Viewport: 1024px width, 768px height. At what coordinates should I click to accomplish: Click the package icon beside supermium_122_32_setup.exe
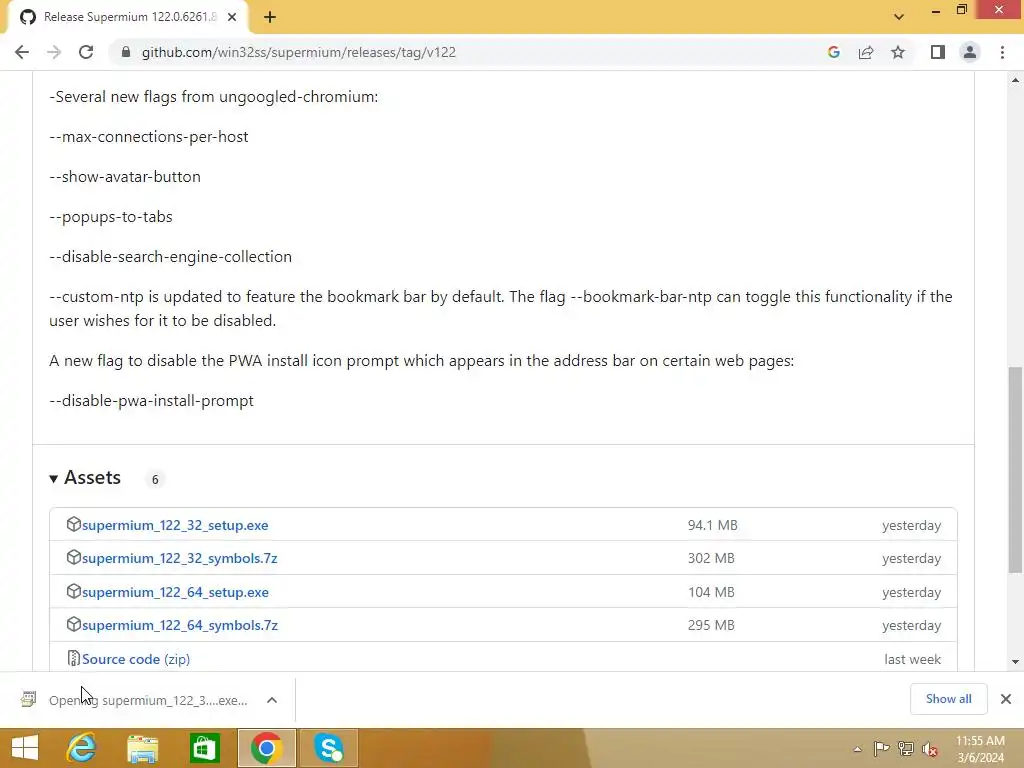tap(73, 524)
